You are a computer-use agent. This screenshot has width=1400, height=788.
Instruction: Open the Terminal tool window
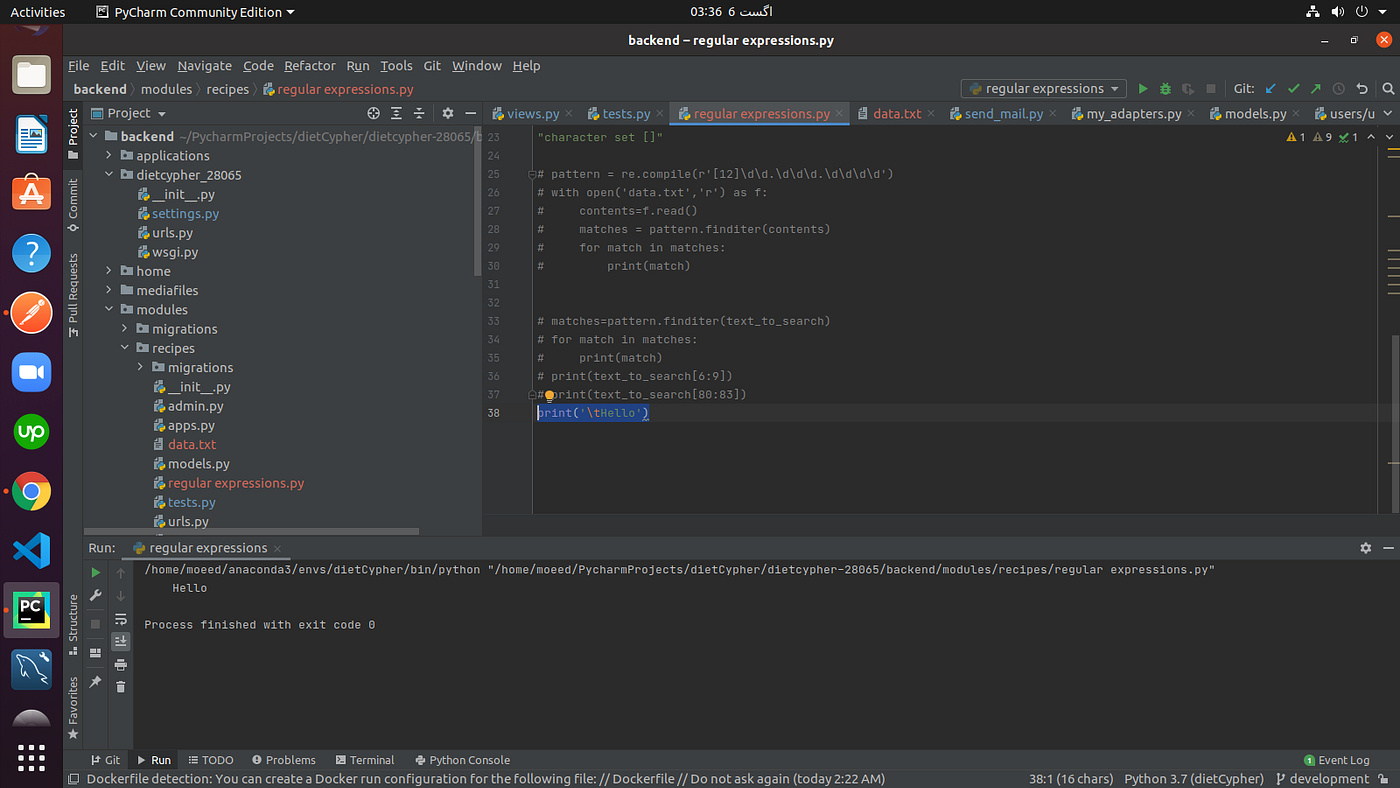point(365,760)
